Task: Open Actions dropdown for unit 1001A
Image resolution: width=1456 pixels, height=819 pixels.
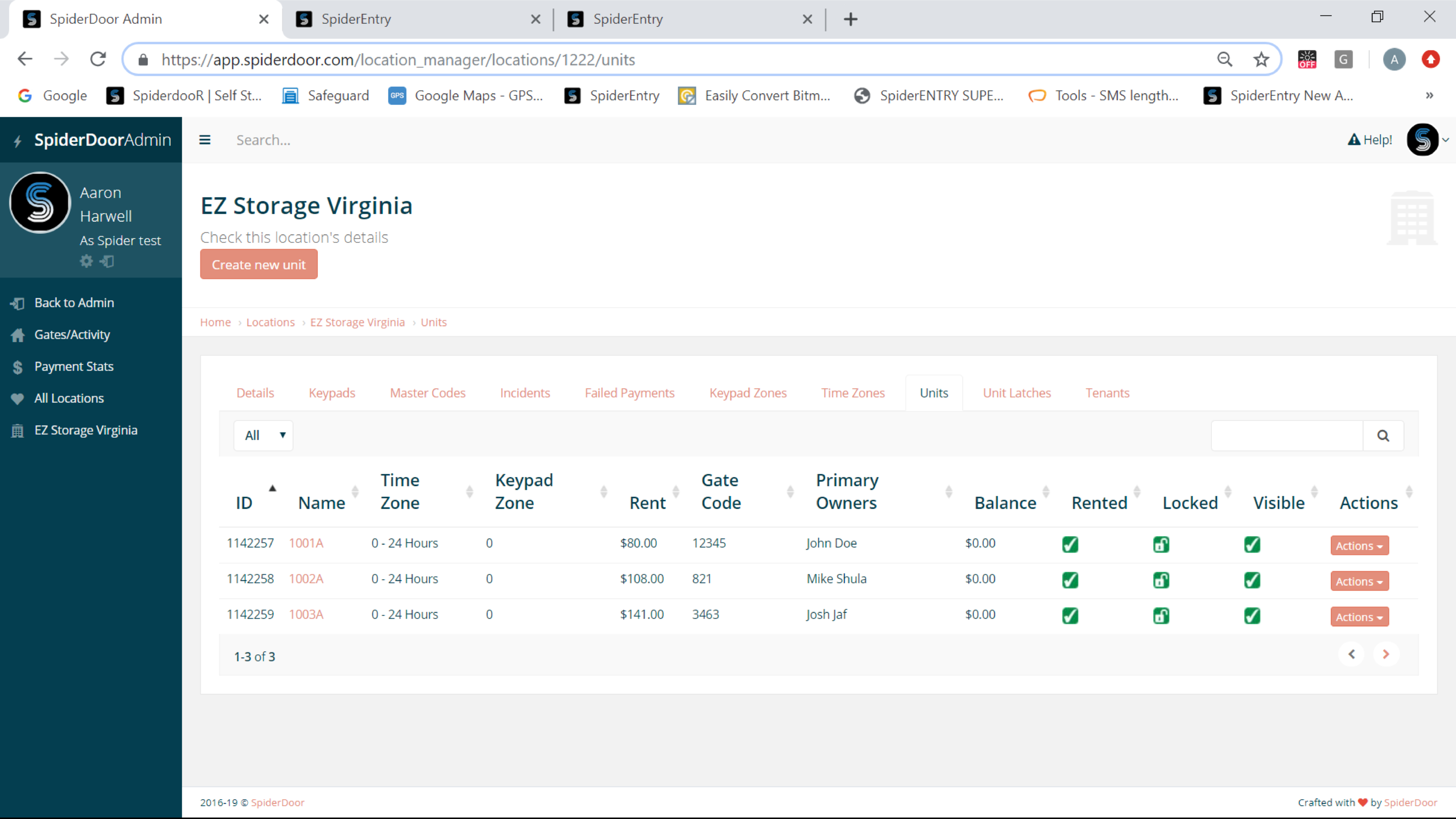Action: click(1359, 545)
